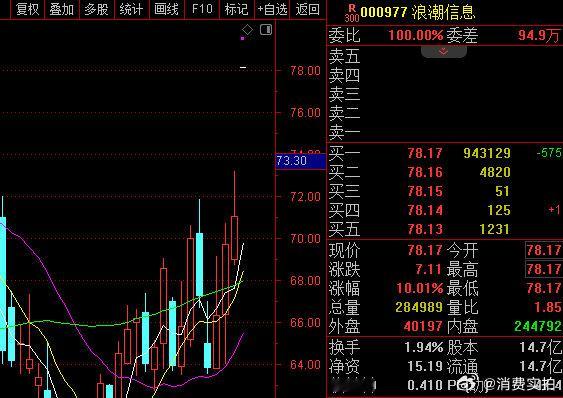
Task: Select the 标记 mark button
Action: point(237,9)
